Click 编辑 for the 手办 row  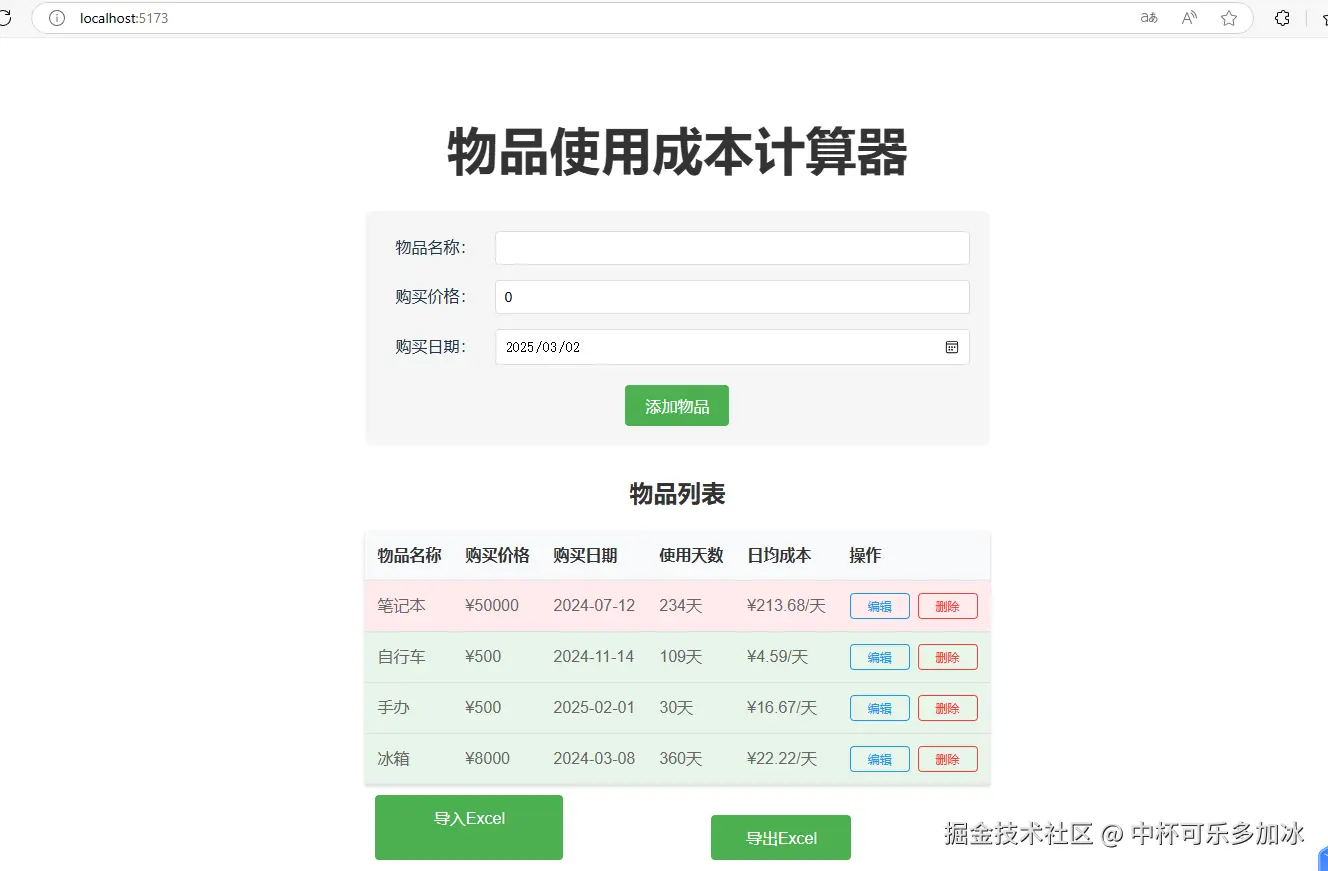pos(880,708)
